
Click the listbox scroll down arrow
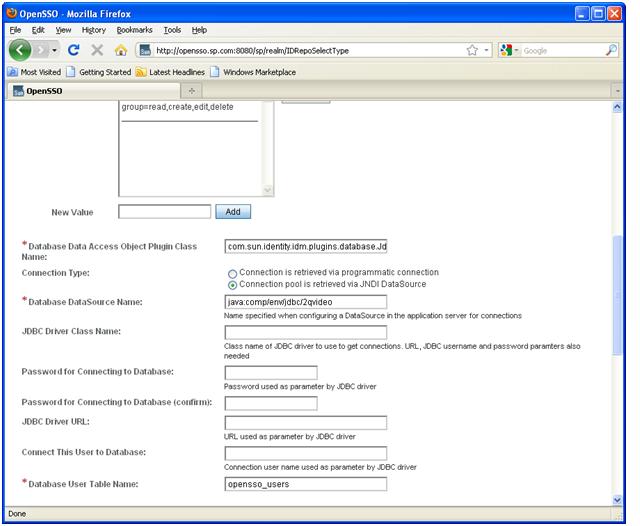268,190
